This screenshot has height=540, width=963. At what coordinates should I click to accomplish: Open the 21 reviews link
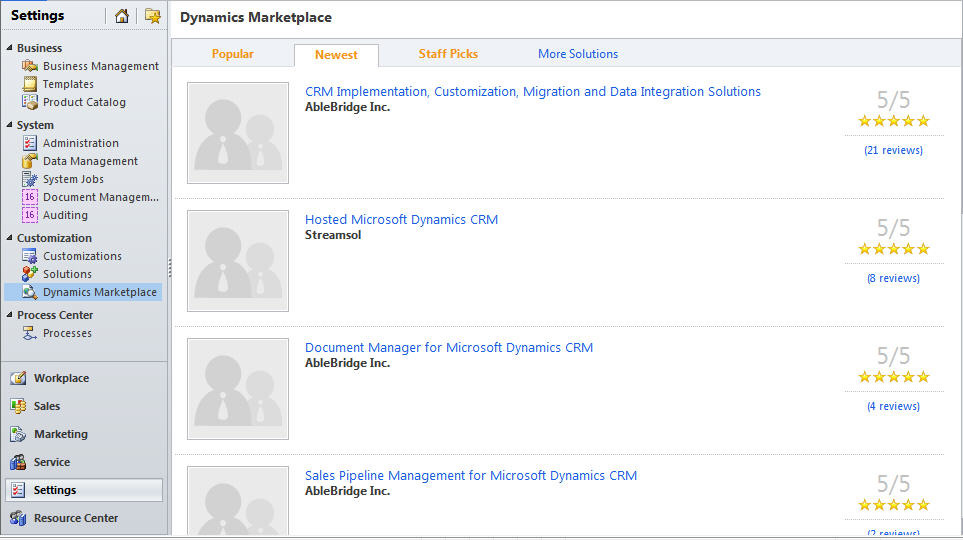click(x=893, y=150)
